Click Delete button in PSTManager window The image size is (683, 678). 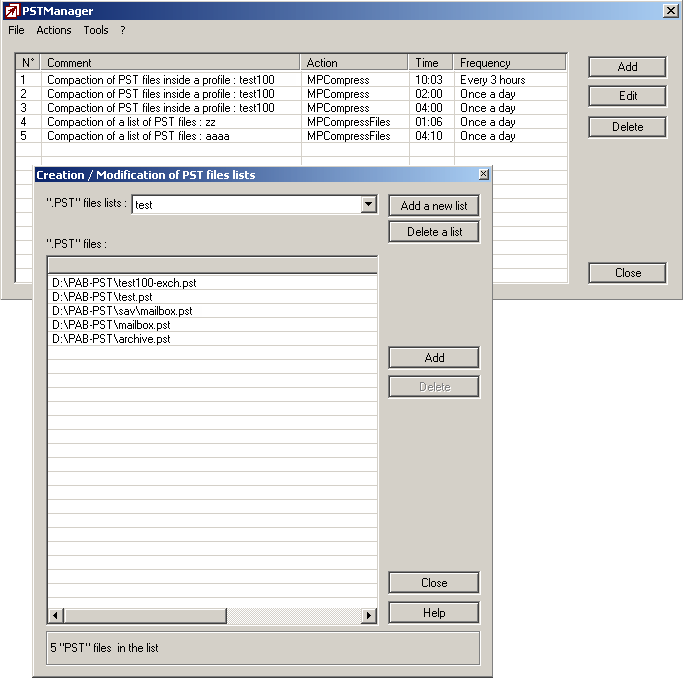click(627, 127)
